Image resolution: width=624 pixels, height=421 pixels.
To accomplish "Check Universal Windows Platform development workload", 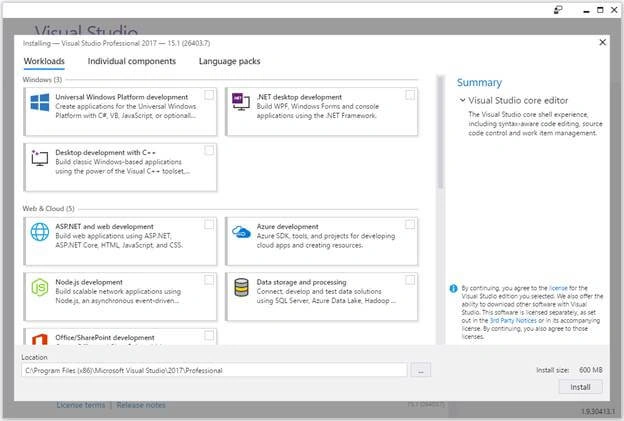I will point(209,95).
